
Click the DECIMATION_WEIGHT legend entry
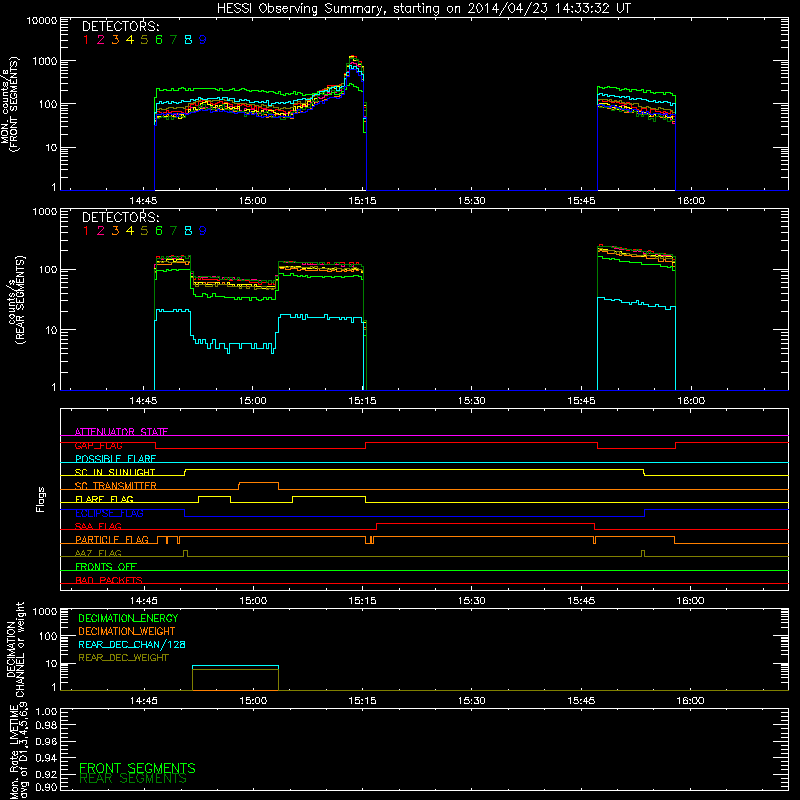[x=127, y=631]
